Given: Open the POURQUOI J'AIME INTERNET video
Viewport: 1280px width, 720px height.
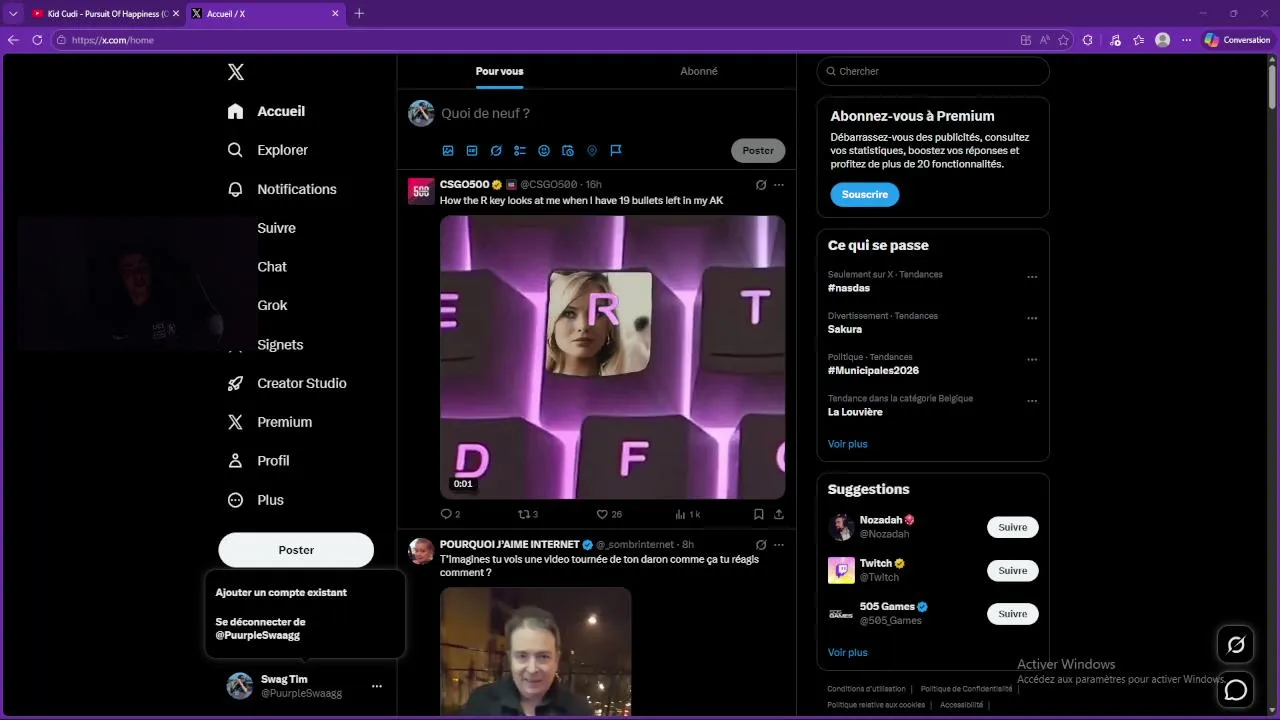Looking at the screenshot, I should pos(535,651).
